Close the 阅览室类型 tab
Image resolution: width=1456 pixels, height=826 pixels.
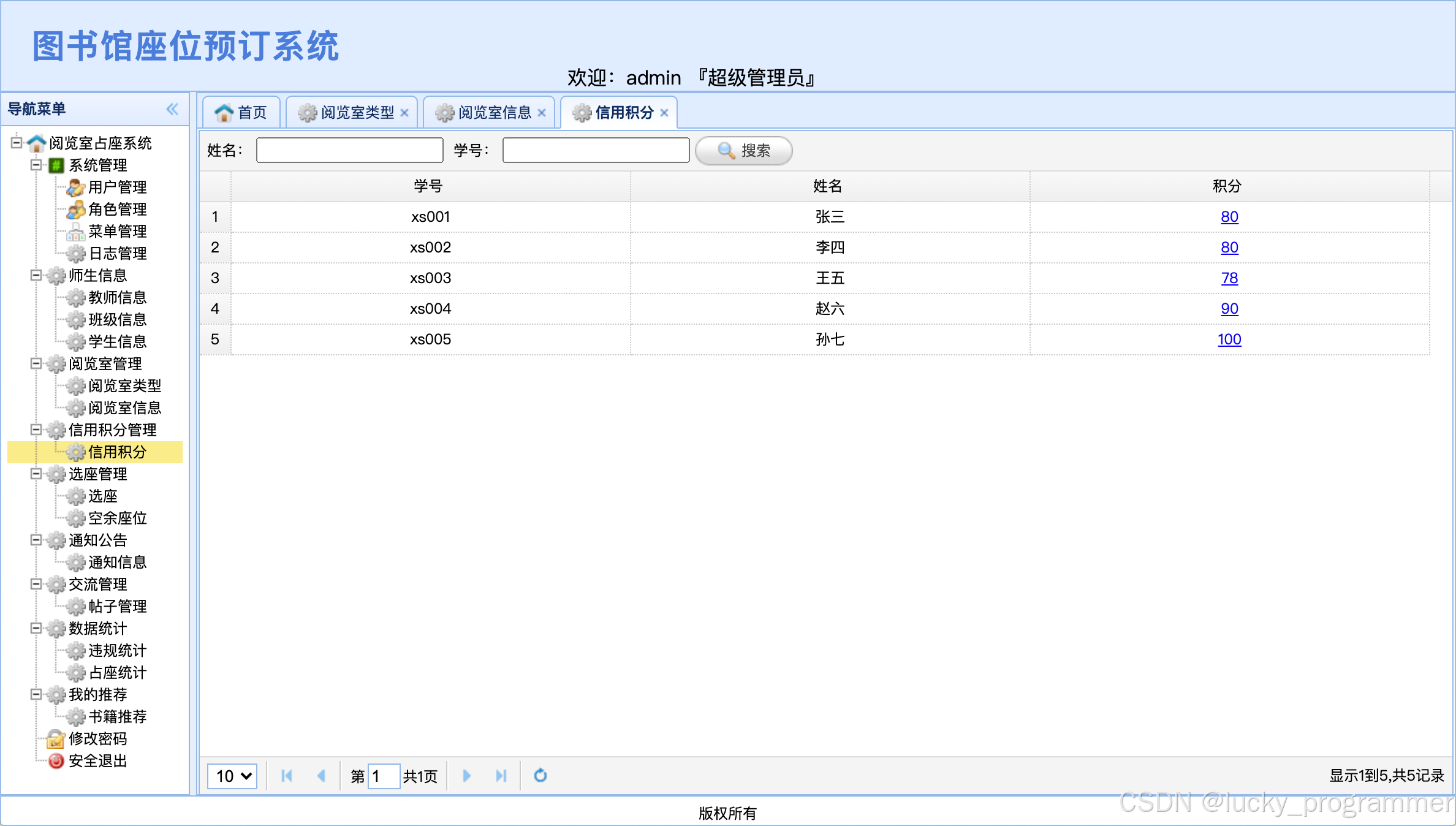[404, 113]
